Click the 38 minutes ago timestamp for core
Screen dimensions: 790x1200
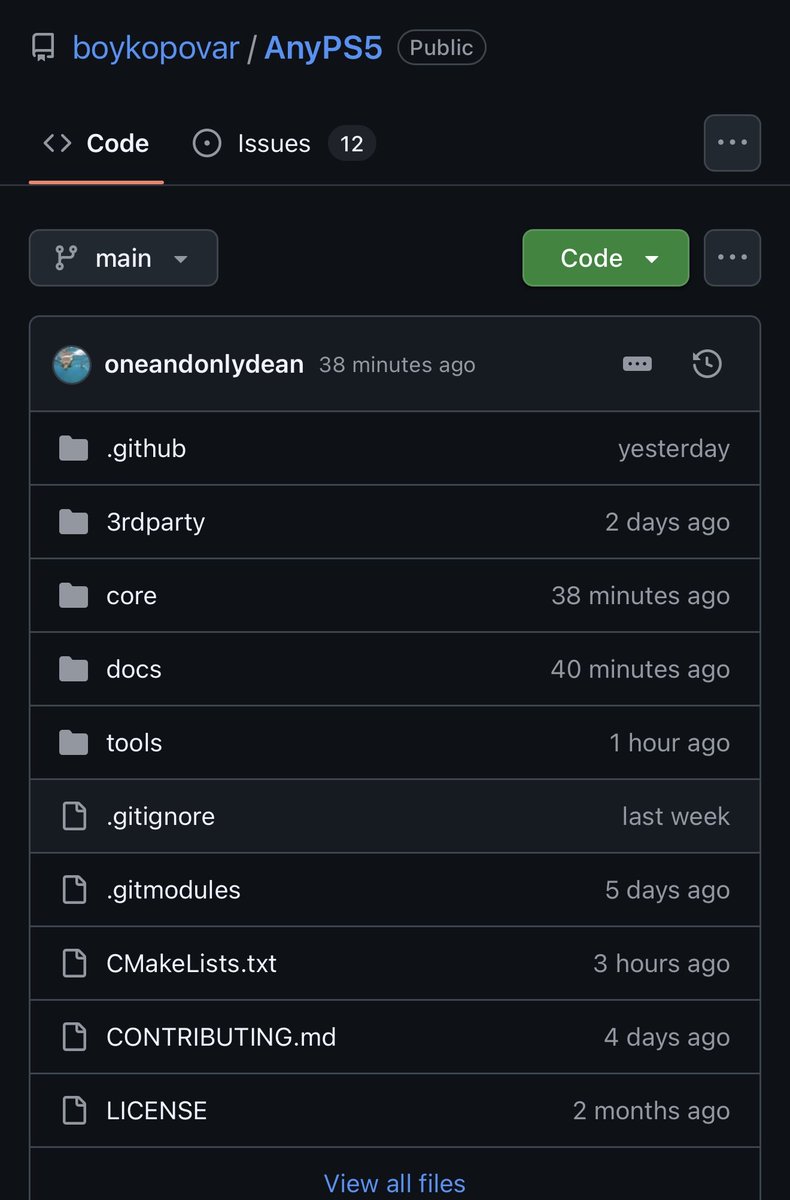640,596
